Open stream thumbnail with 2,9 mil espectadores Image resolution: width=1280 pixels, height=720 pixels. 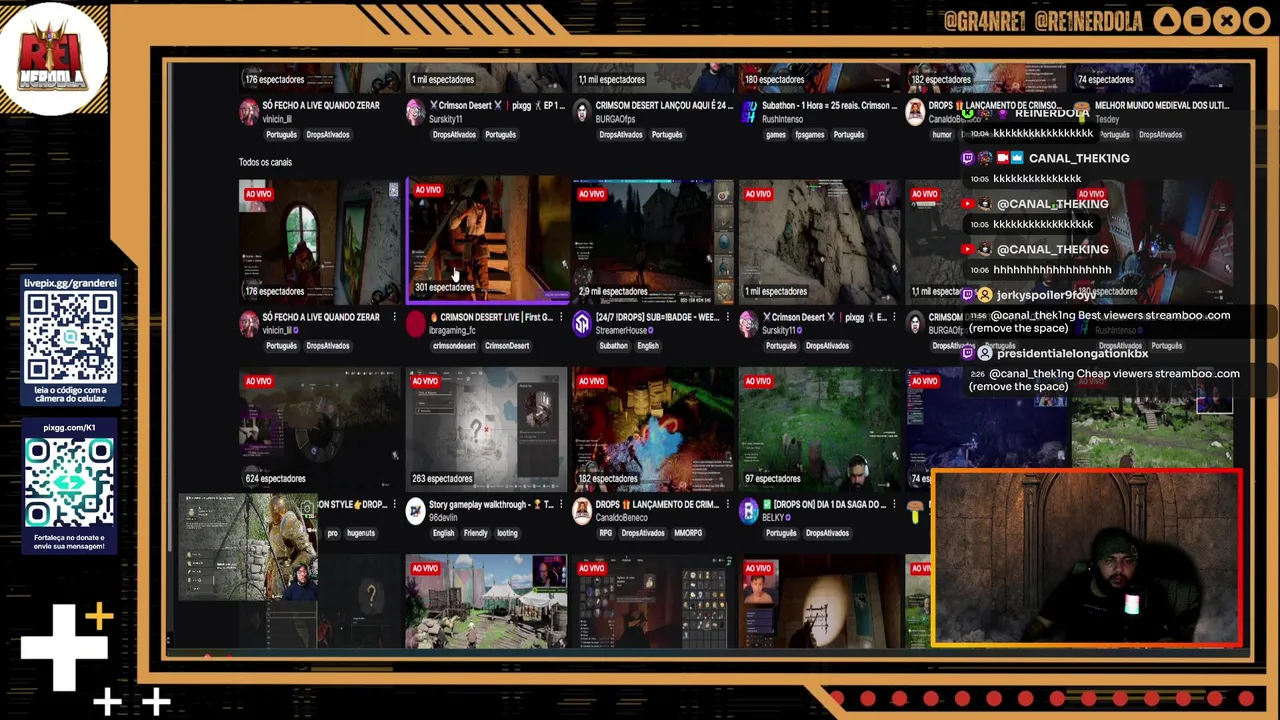(x=653, y=242)
